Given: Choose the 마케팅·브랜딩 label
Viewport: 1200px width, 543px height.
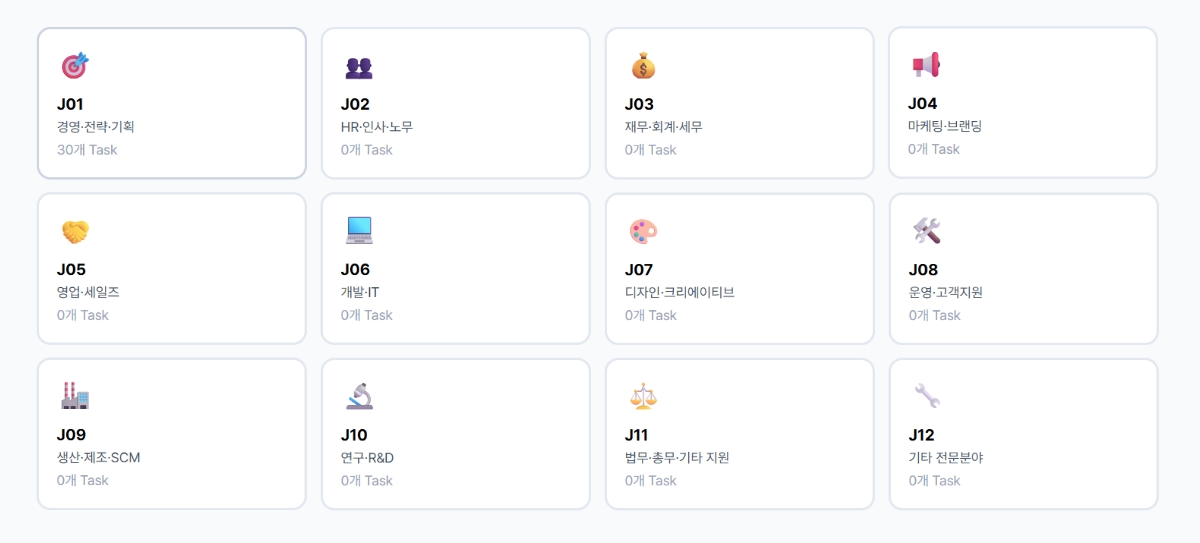Looking at the screenshot, I should click(x=945, y=126).
